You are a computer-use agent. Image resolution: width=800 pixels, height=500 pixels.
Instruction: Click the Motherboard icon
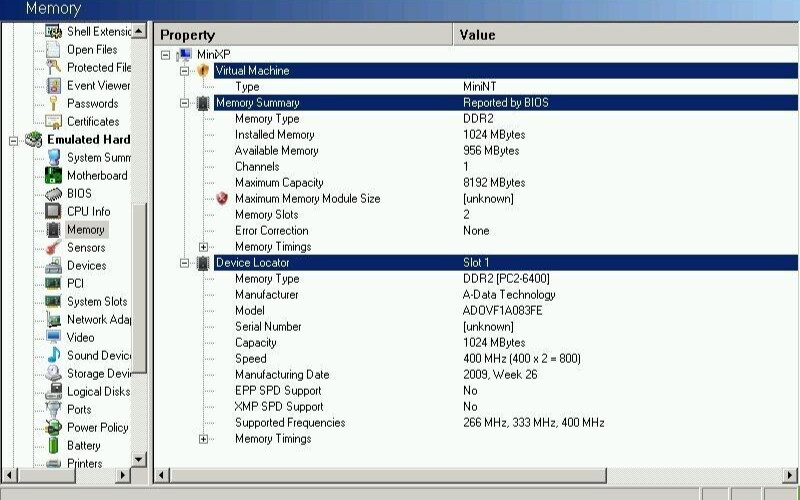[54, 176]
